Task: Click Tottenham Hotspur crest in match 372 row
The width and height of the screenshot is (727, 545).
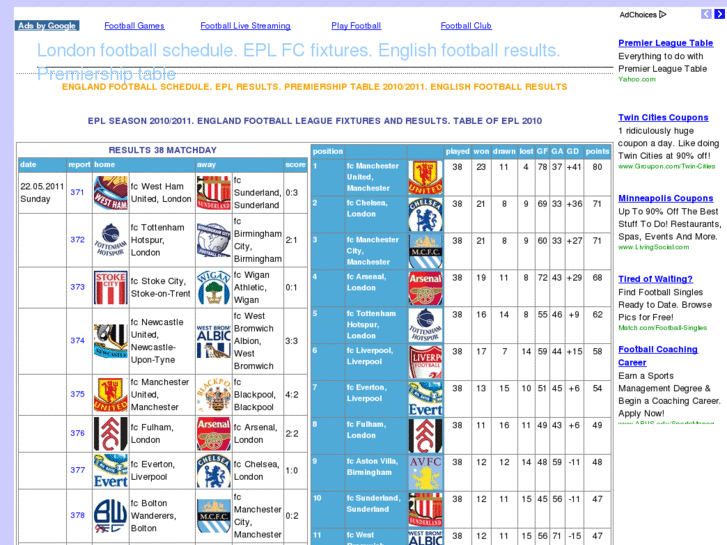Action: point(110,240)
